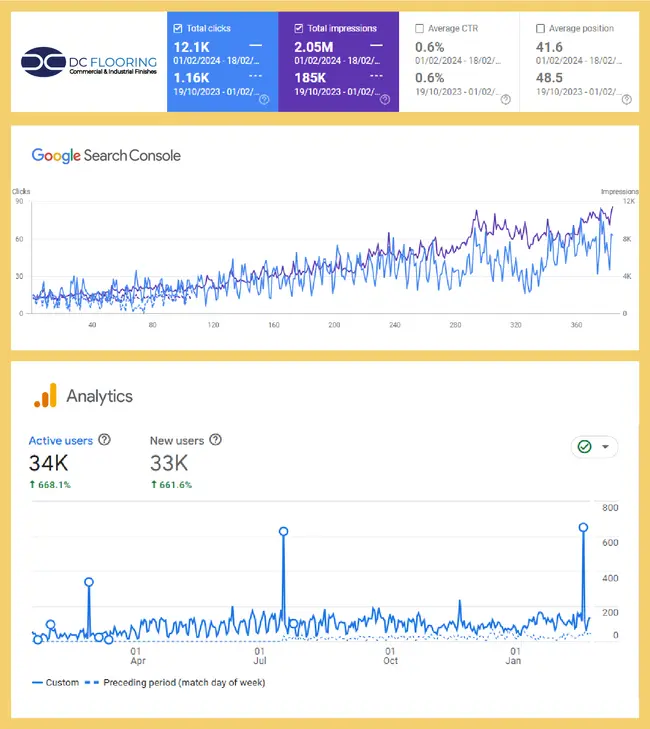Click the 48.5 previous average position value

tap(549, 78)
